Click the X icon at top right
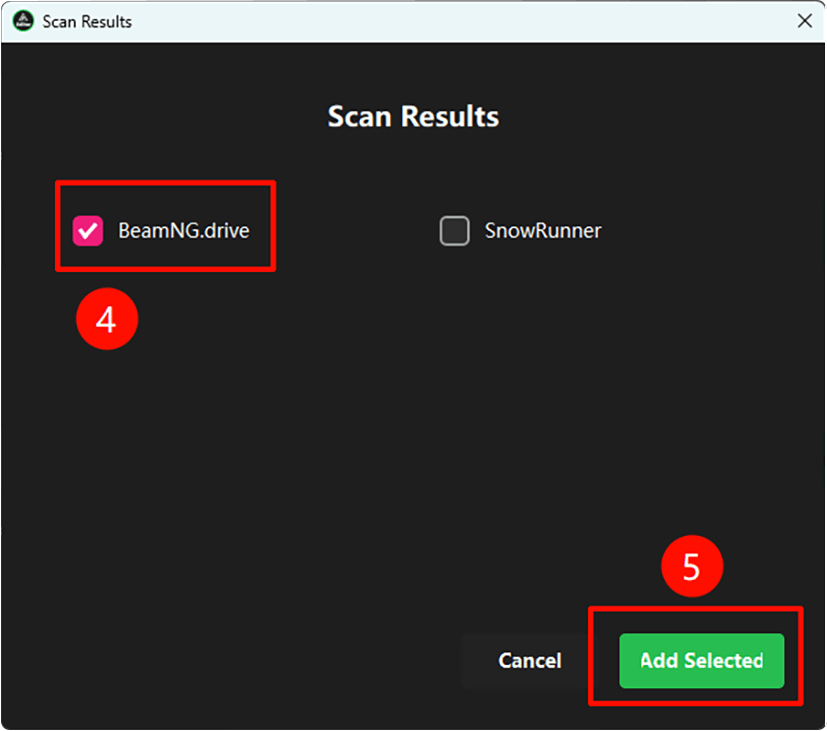The height and width of the screenshot is (731, 827). [x=803, y=21]
